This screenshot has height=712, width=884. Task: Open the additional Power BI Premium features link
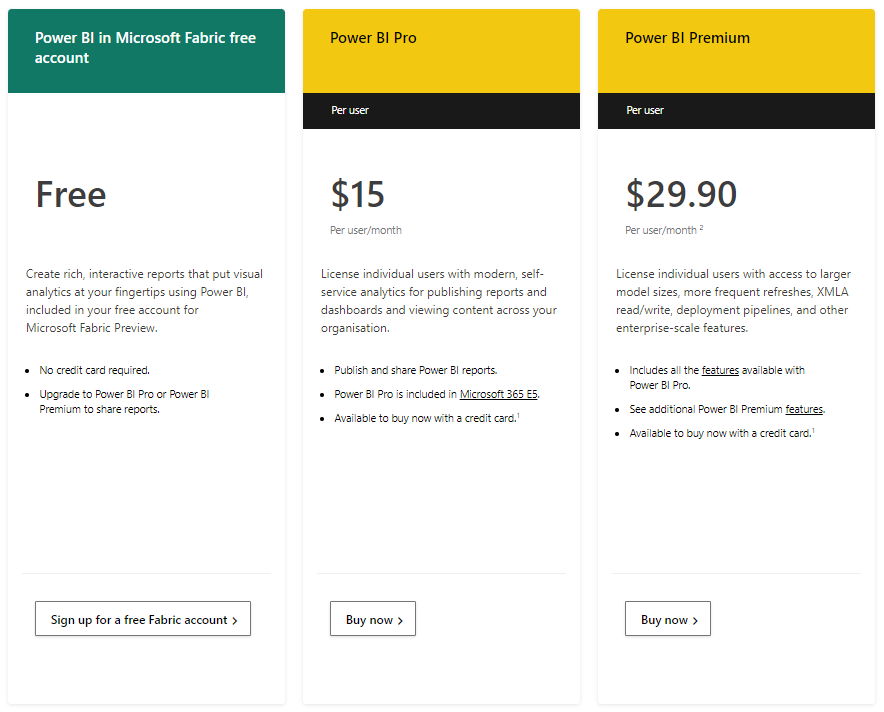[x=803, y=408]
